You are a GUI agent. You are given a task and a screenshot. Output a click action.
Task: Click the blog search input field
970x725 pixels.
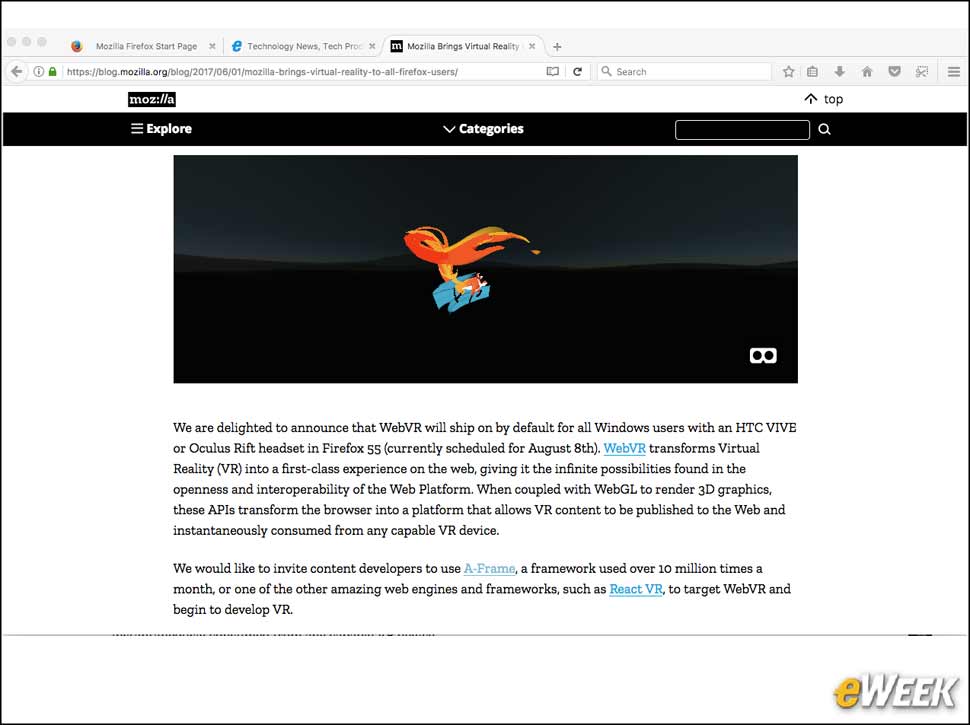[742, 130]
